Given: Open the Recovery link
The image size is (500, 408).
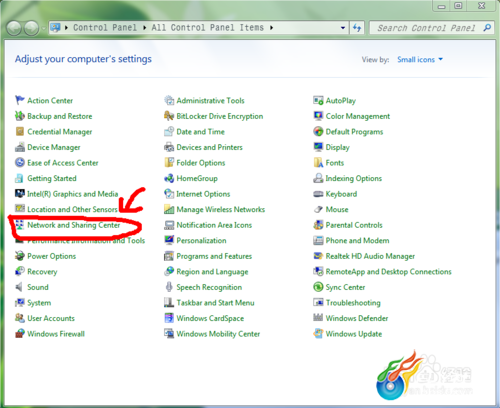Looking at the screenshot, I should (42, 272).
